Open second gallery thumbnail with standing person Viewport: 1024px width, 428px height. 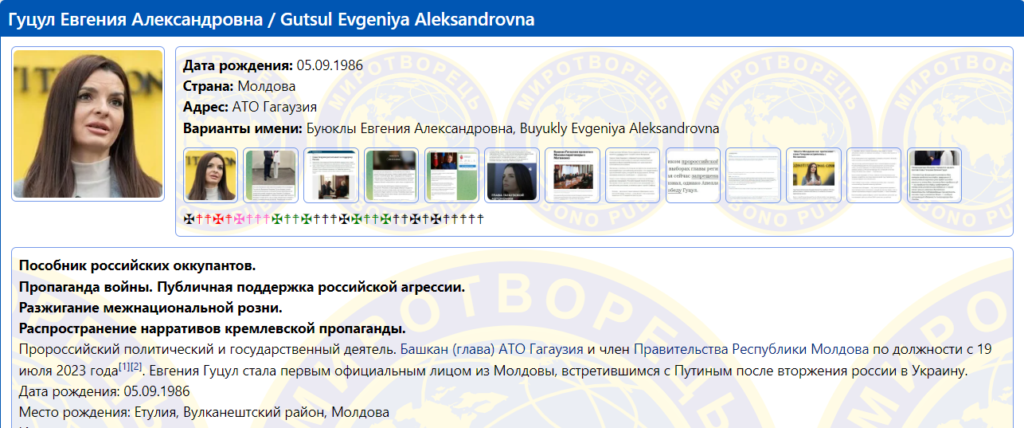271,176
